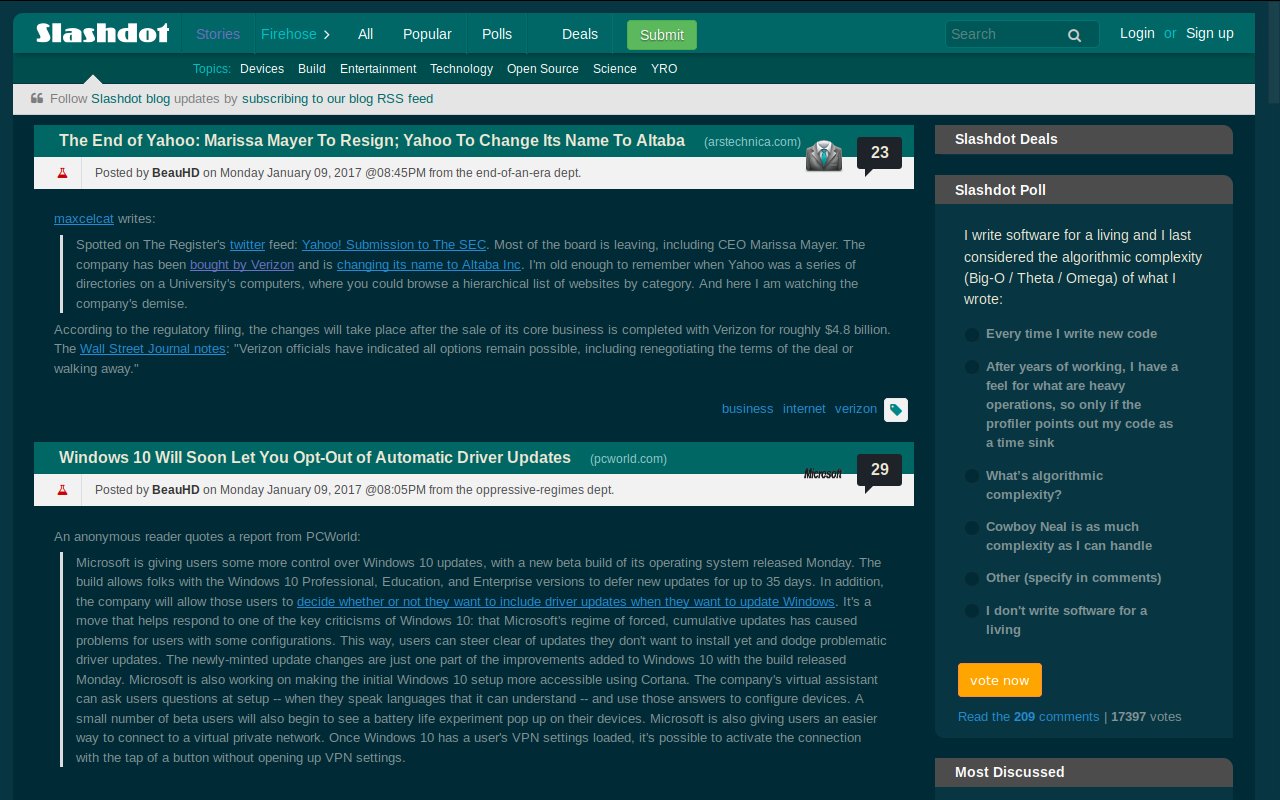Select the Build topic
1280x800 pixels.
point(312,69)
